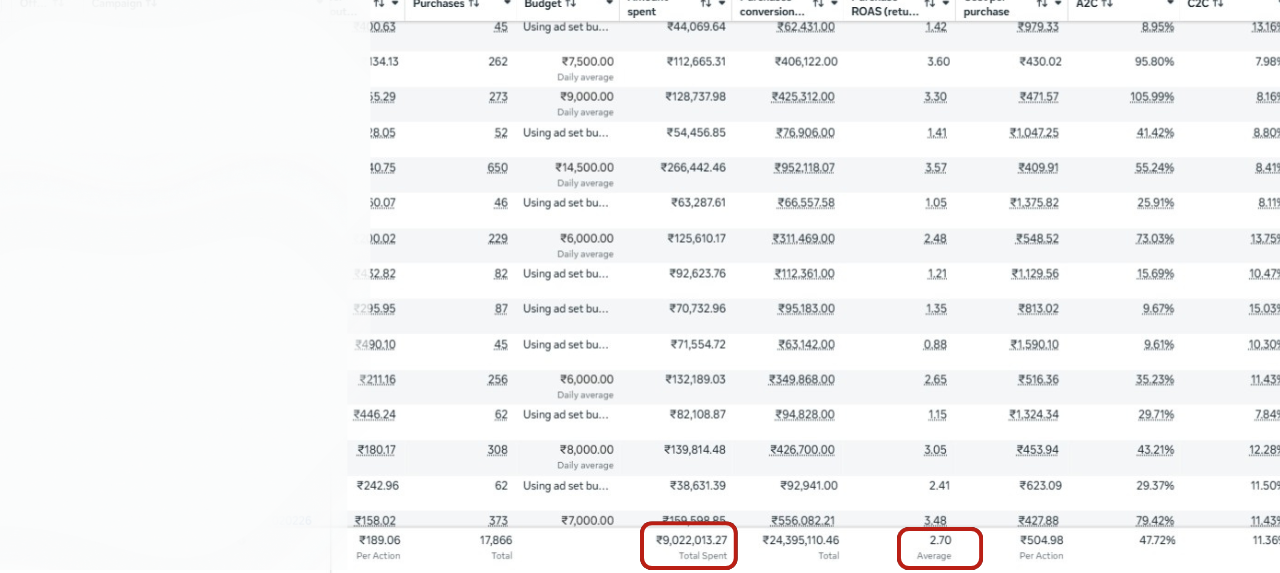Sort the C2C column via its arrows
Screen dimensions: 1280x573
[x=1218, y=4]
